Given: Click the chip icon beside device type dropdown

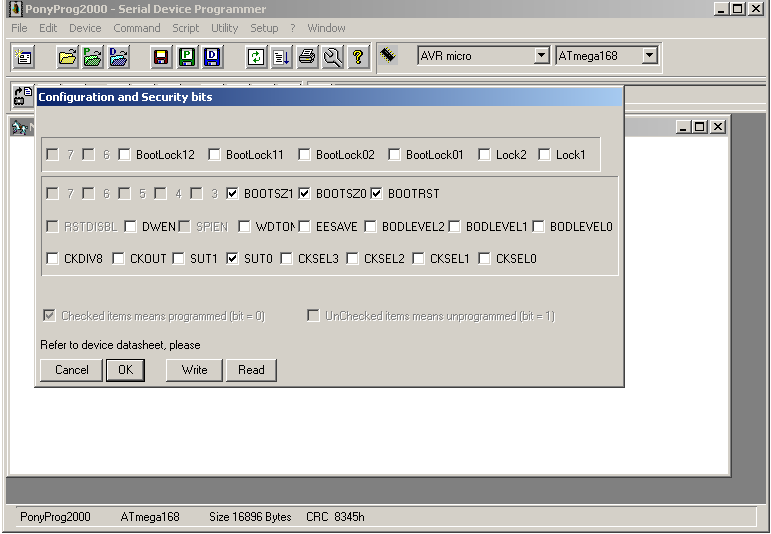Looking at the screenshot, I should coord(388,55).
